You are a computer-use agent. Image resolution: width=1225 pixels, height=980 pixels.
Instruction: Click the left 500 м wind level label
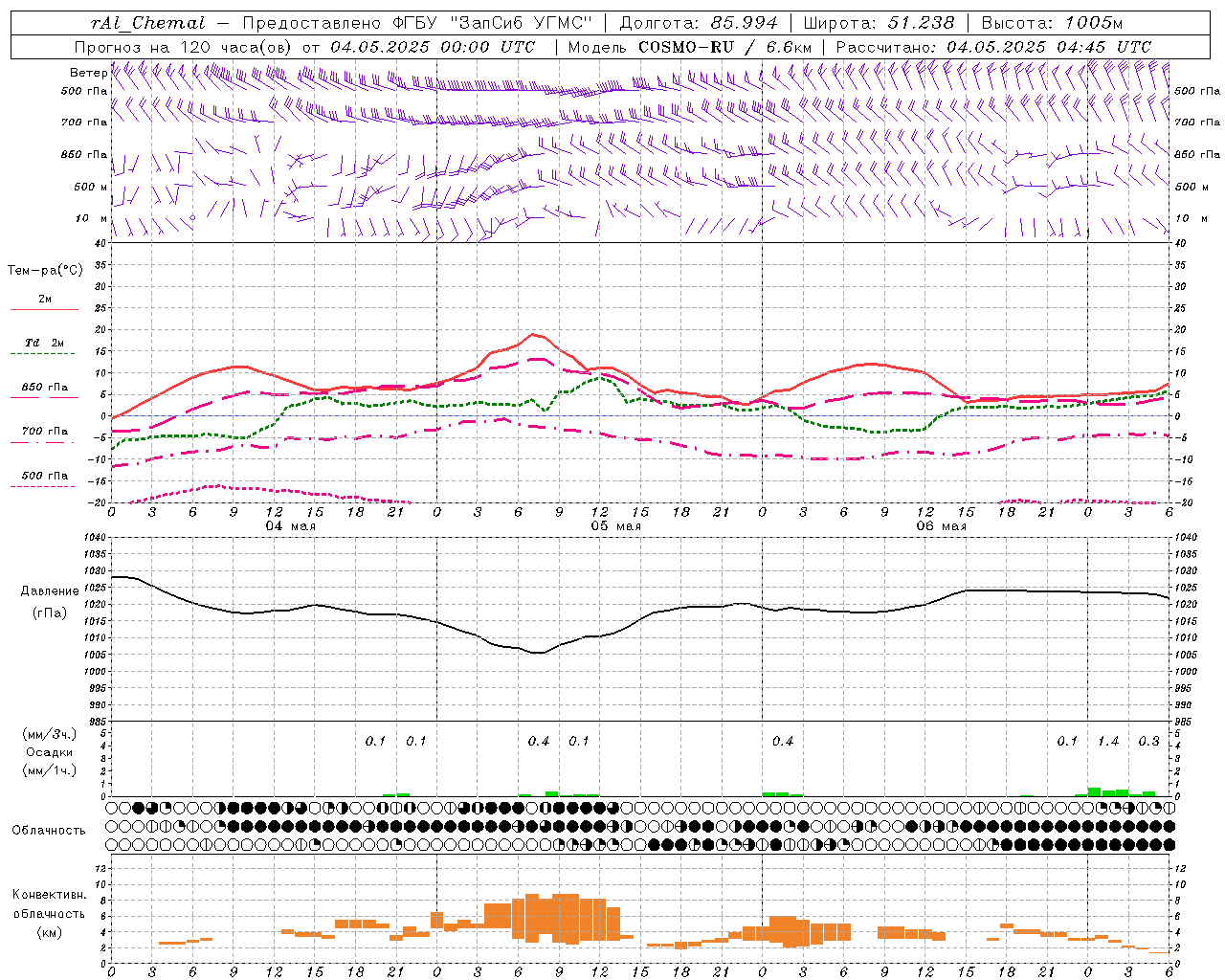point(91,187)
